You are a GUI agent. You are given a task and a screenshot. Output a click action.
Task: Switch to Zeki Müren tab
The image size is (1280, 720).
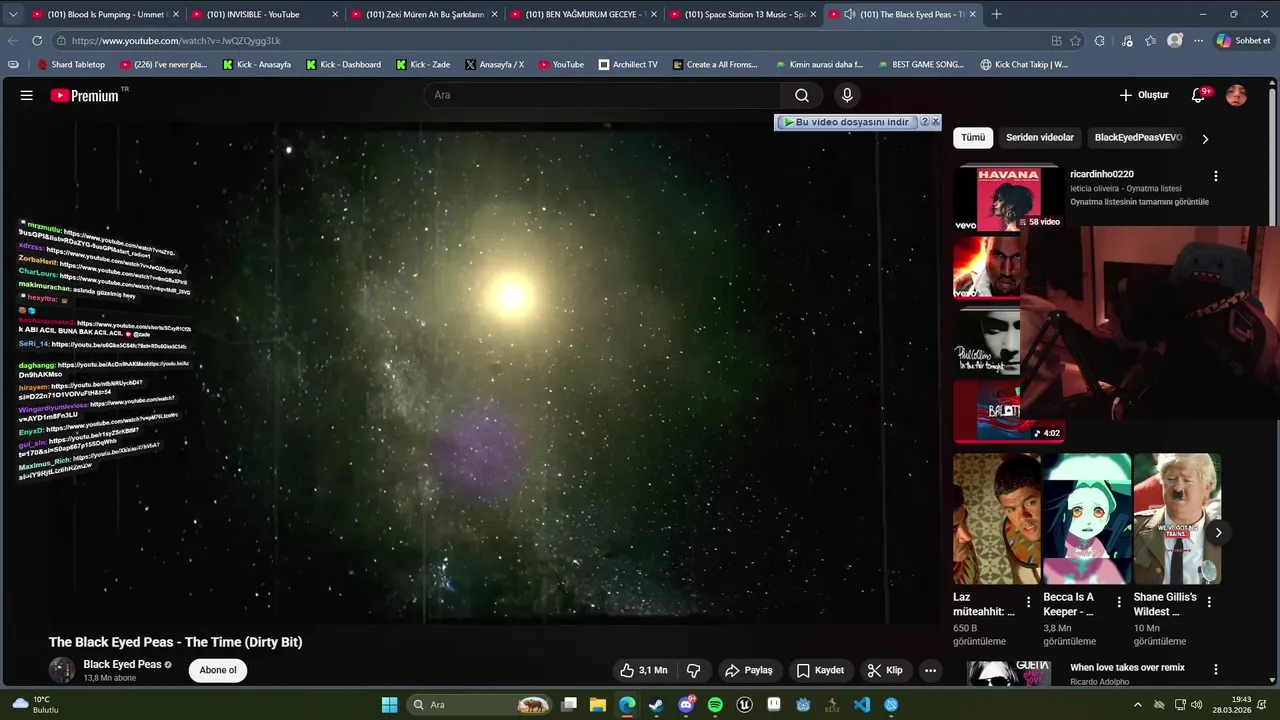tap(422, 14)
